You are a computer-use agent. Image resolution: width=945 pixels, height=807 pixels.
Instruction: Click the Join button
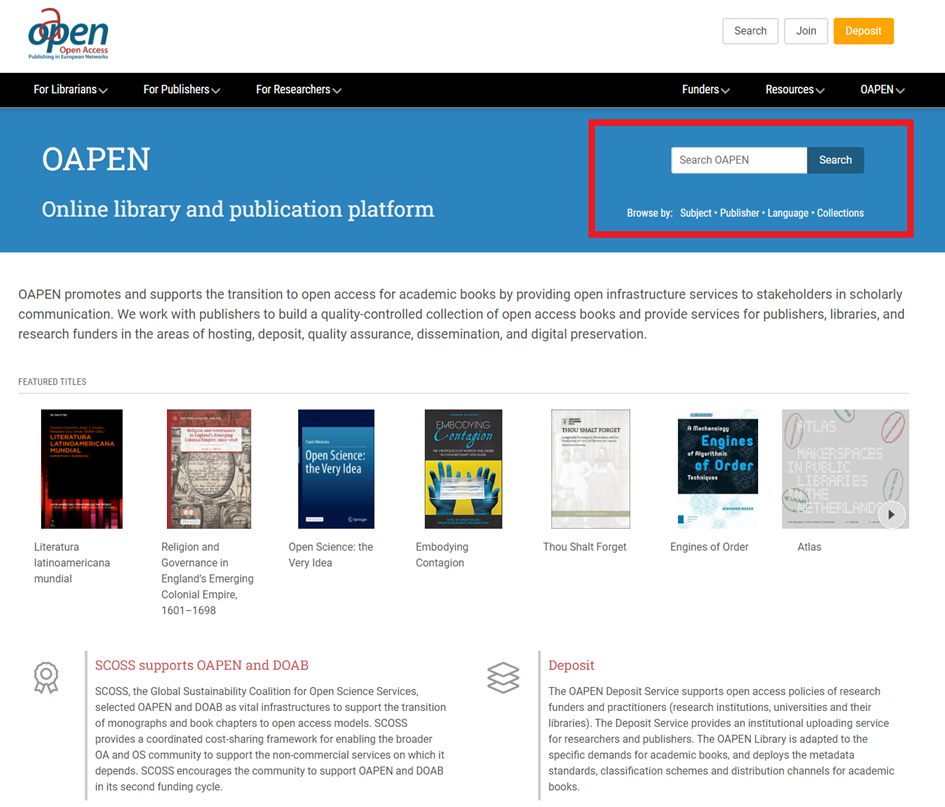pyautogui.click(x=806, y=31)
